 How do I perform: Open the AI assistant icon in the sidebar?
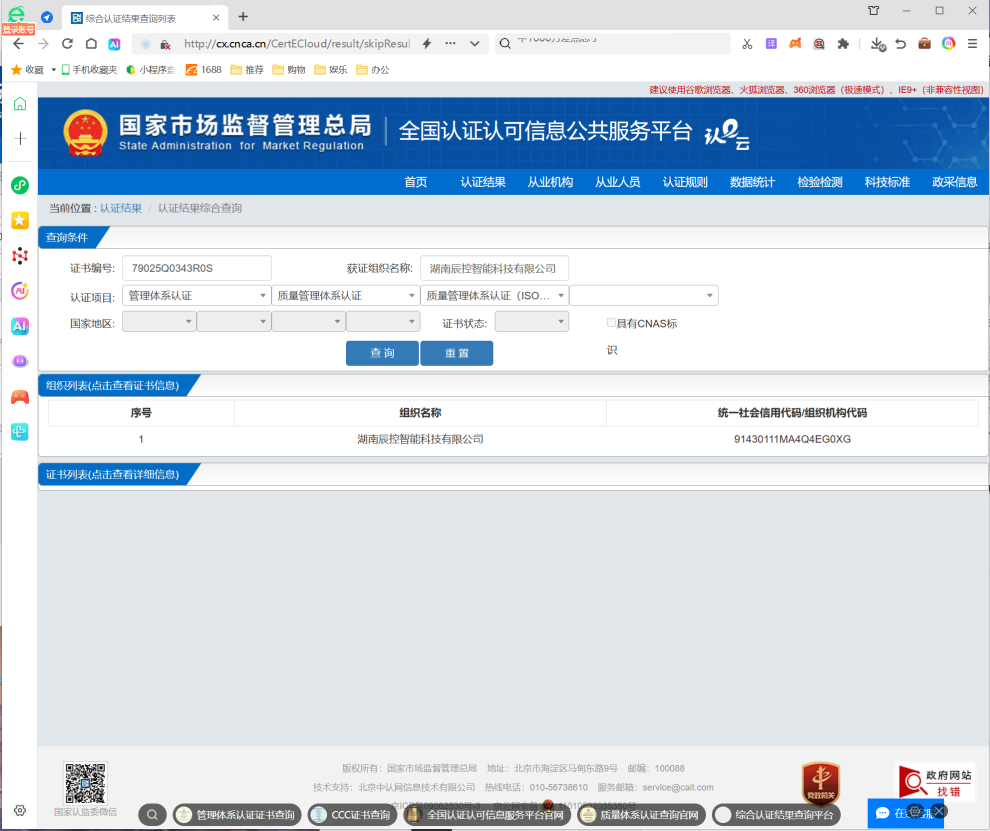point(19,325)
